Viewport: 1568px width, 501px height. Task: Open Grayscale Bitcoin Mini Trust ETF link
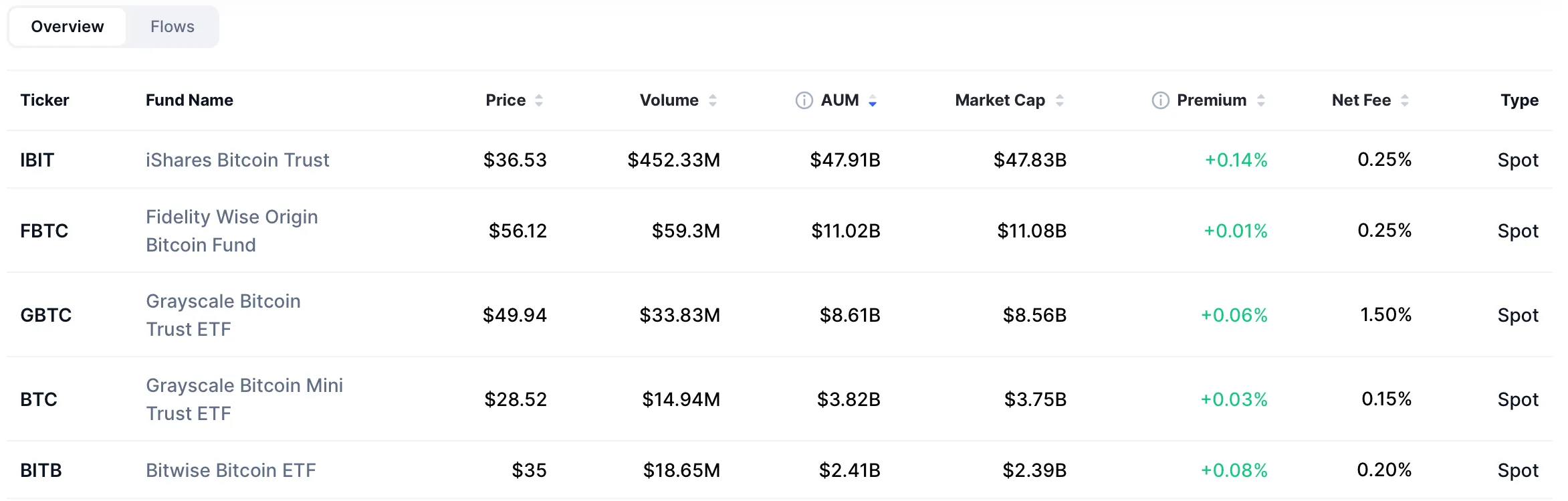245,399
